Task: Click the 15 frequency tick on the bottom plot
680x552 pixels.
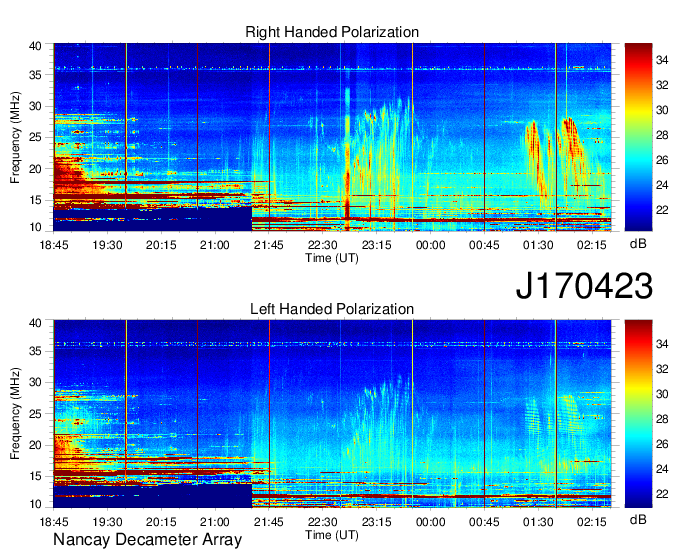Action: tap(36, 476)
